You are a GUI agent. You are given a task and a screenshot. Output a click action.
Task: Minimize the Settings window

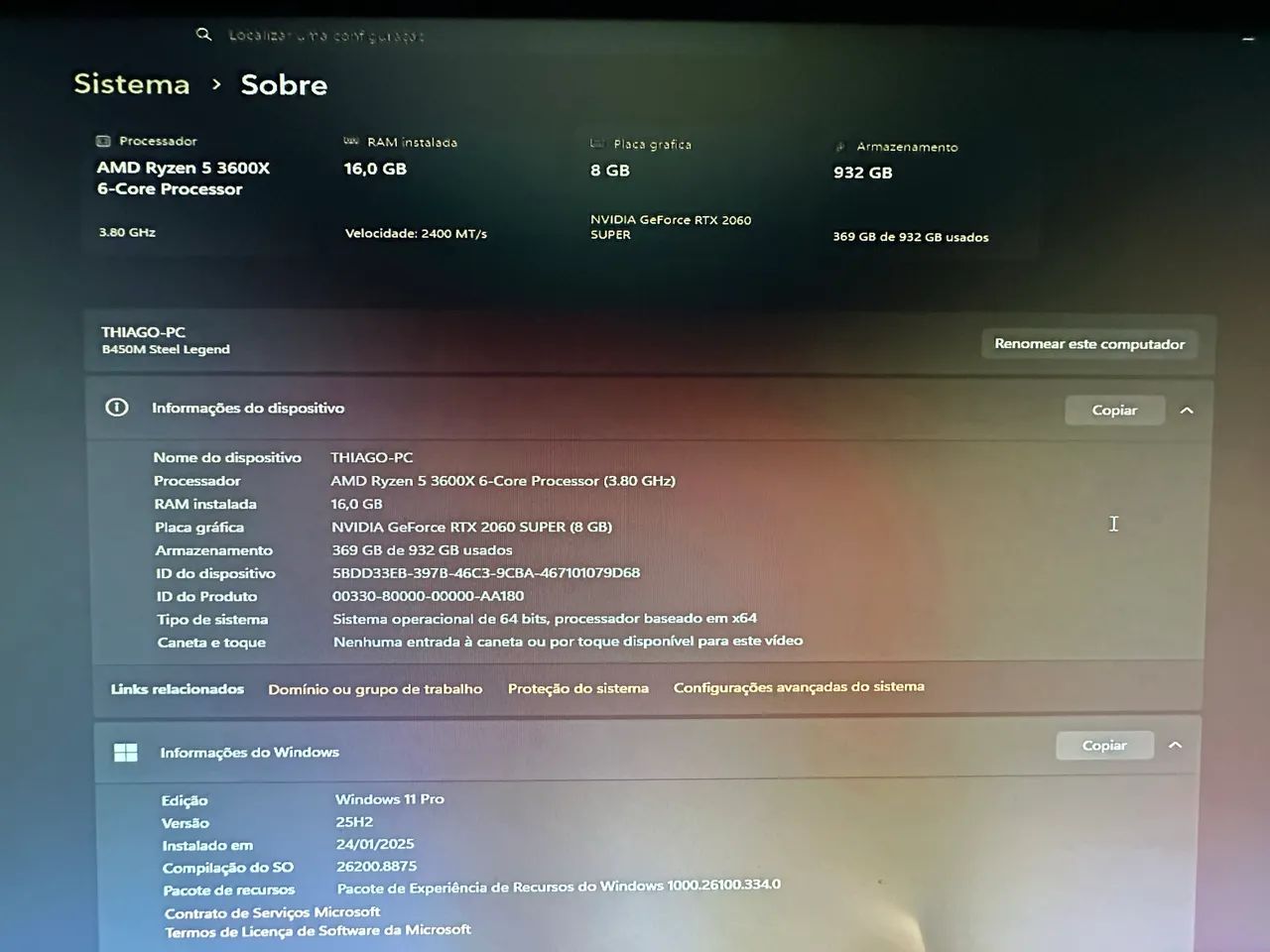click(1248, 39)
